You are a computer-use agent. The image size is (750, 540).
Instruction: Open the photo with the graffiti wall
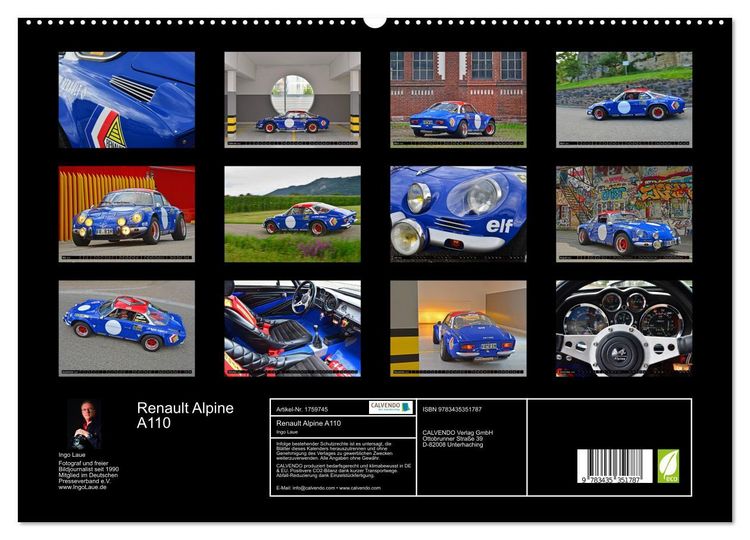pos(624,214)
